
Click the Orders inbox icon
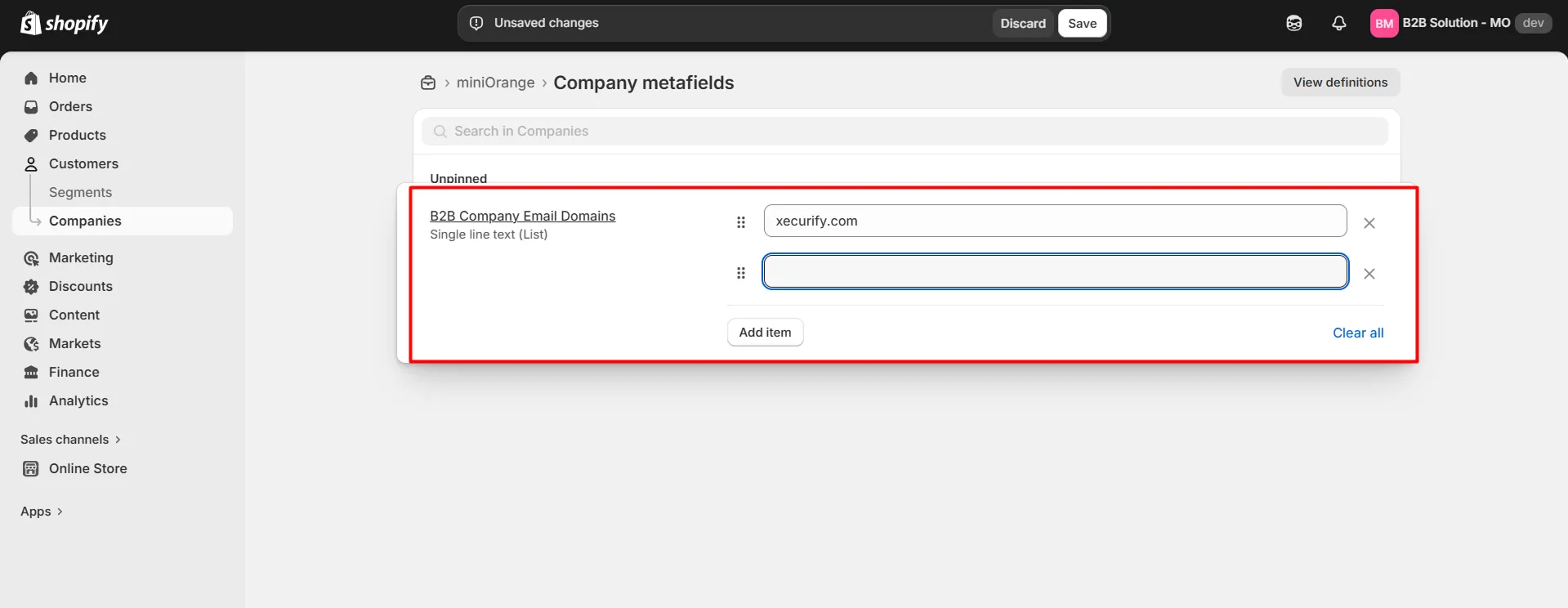pos(31,107)
